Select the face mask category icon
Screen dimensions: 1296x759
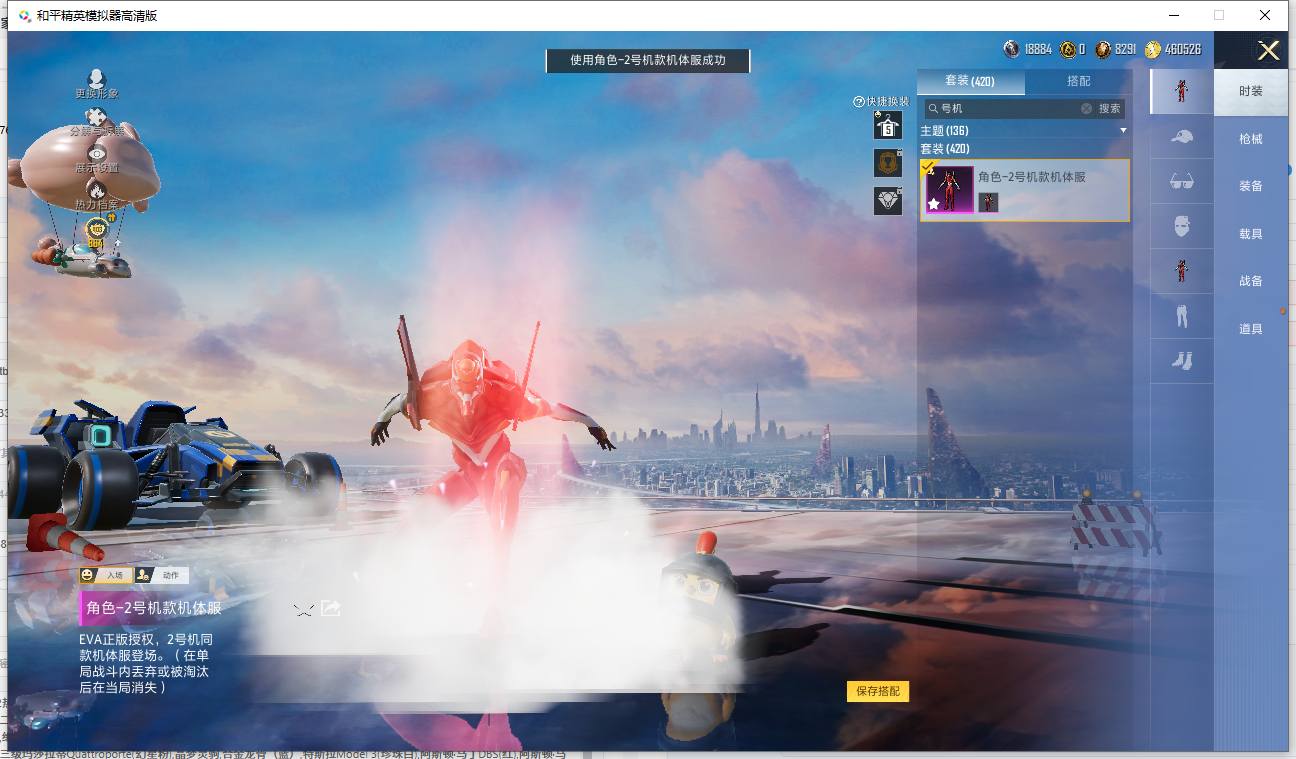(1182, 226)
